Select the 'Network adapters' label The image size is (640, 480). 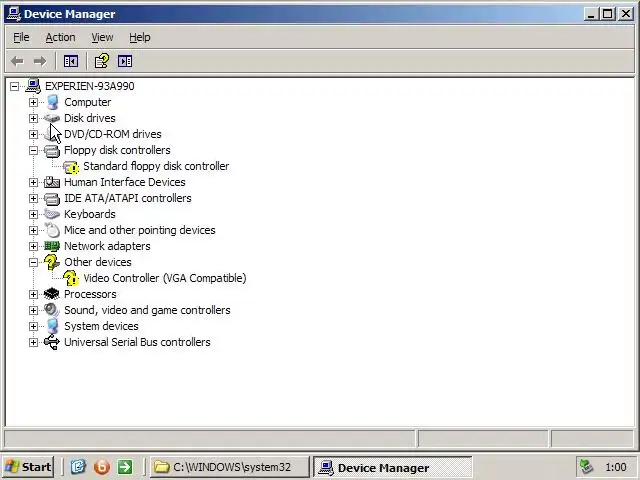click(107, 246)
